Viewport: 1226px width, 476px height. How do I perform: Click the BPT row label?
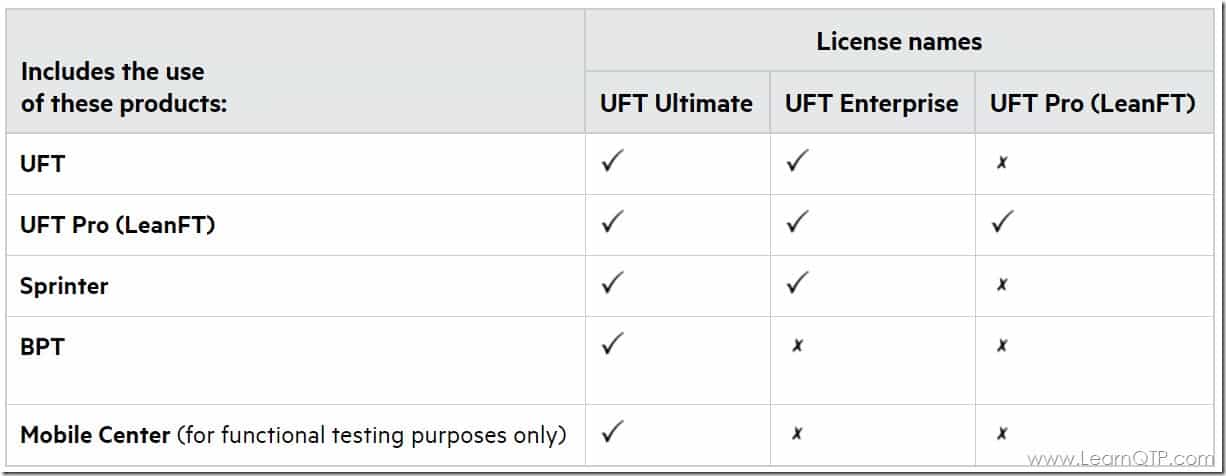tap(41, 346)
